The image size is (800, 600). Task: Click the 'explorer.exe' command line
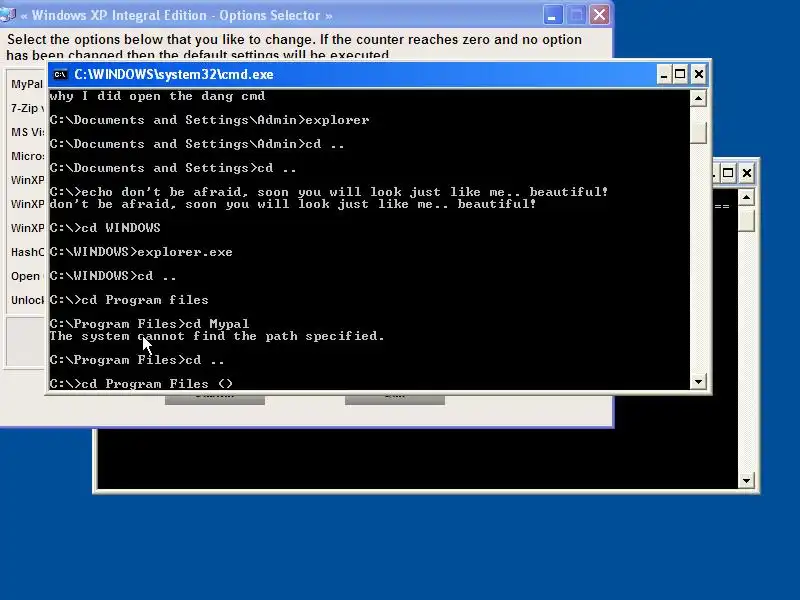coord(141,252)
